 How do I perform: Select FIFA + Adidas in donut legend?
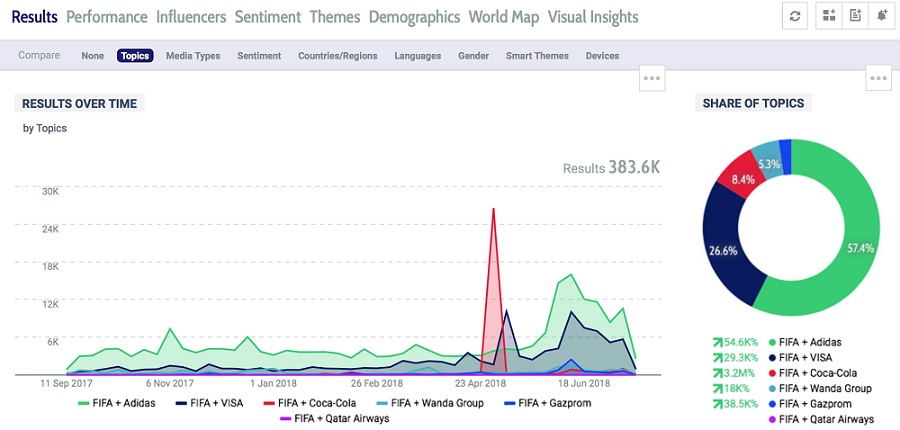tap(804, 342)
